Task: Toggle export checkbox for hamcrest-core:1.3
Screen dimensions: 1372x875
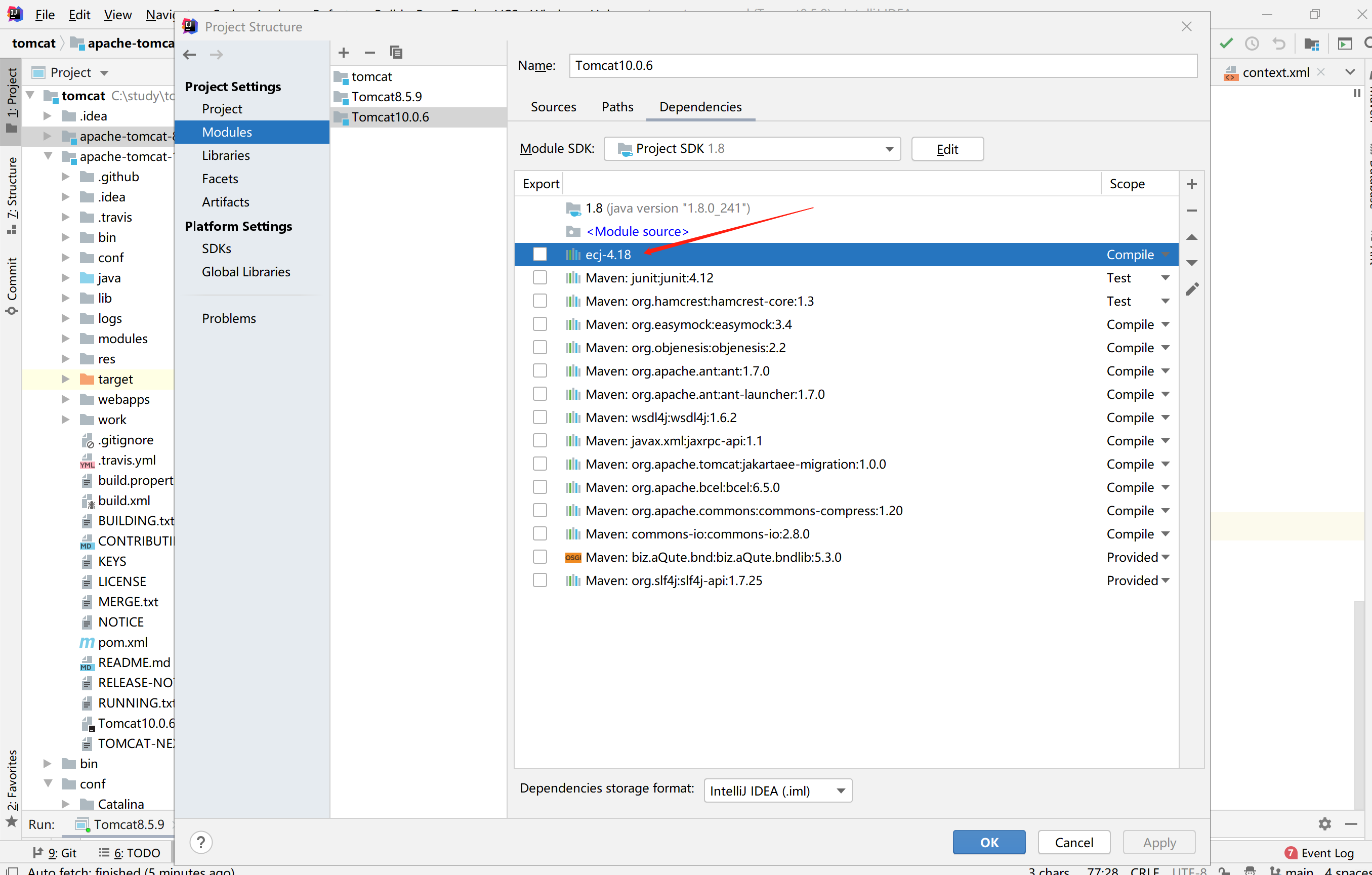Action: [539, 301]
